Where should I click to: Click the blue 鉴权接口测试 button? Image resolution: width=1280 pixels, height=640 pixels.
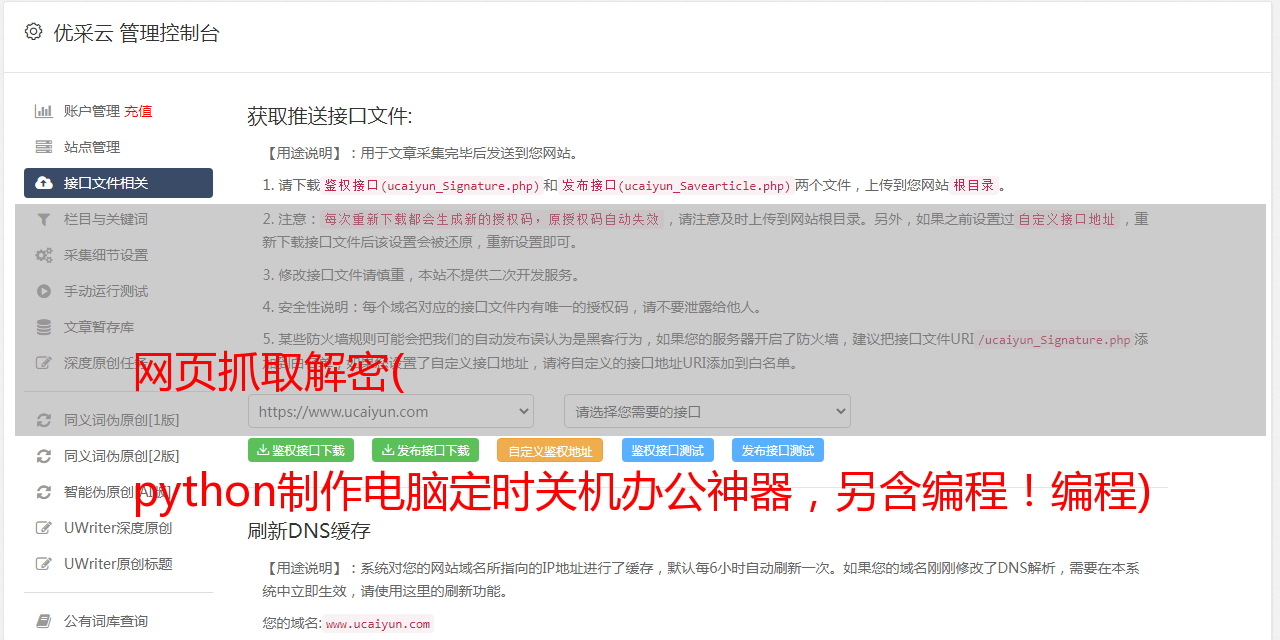coord(668,450)
